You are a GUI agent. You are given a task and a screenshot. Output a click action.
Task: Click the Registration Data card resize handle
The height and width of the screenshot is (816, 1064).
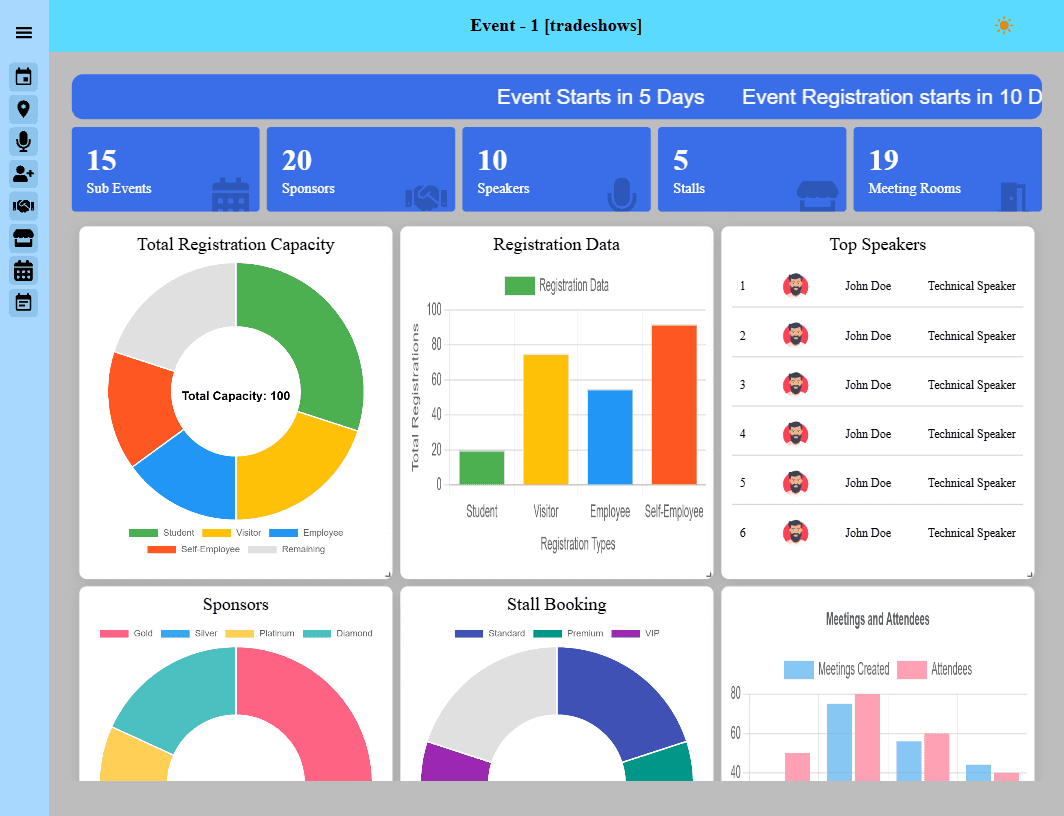[709, 575]
